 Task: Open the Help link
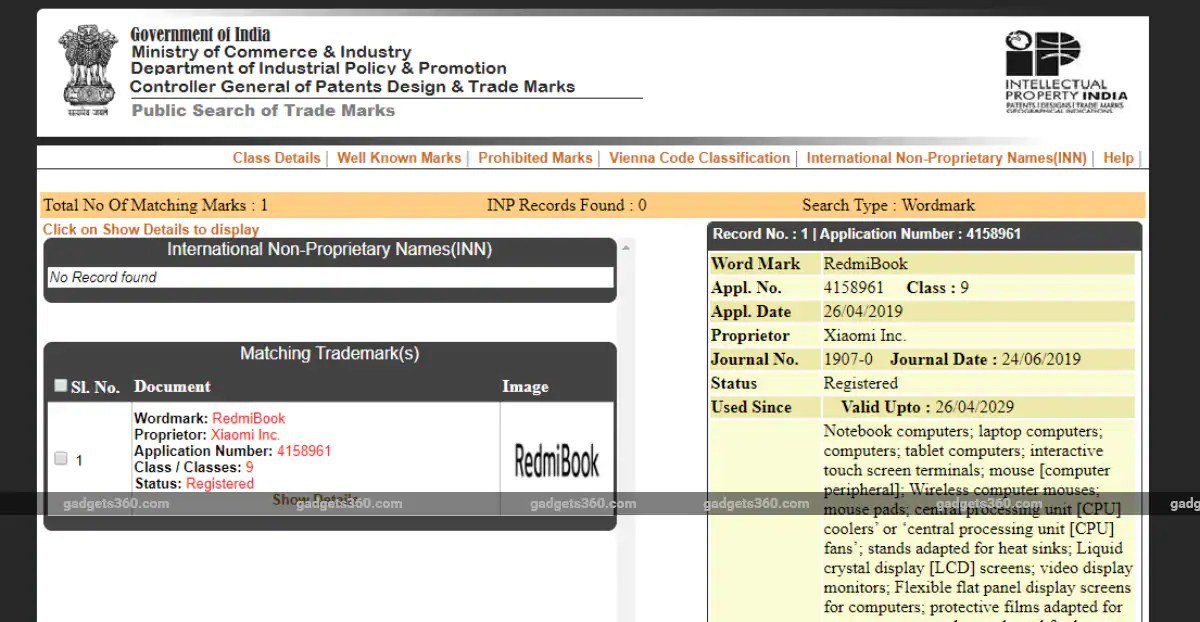pos(1118,158)
